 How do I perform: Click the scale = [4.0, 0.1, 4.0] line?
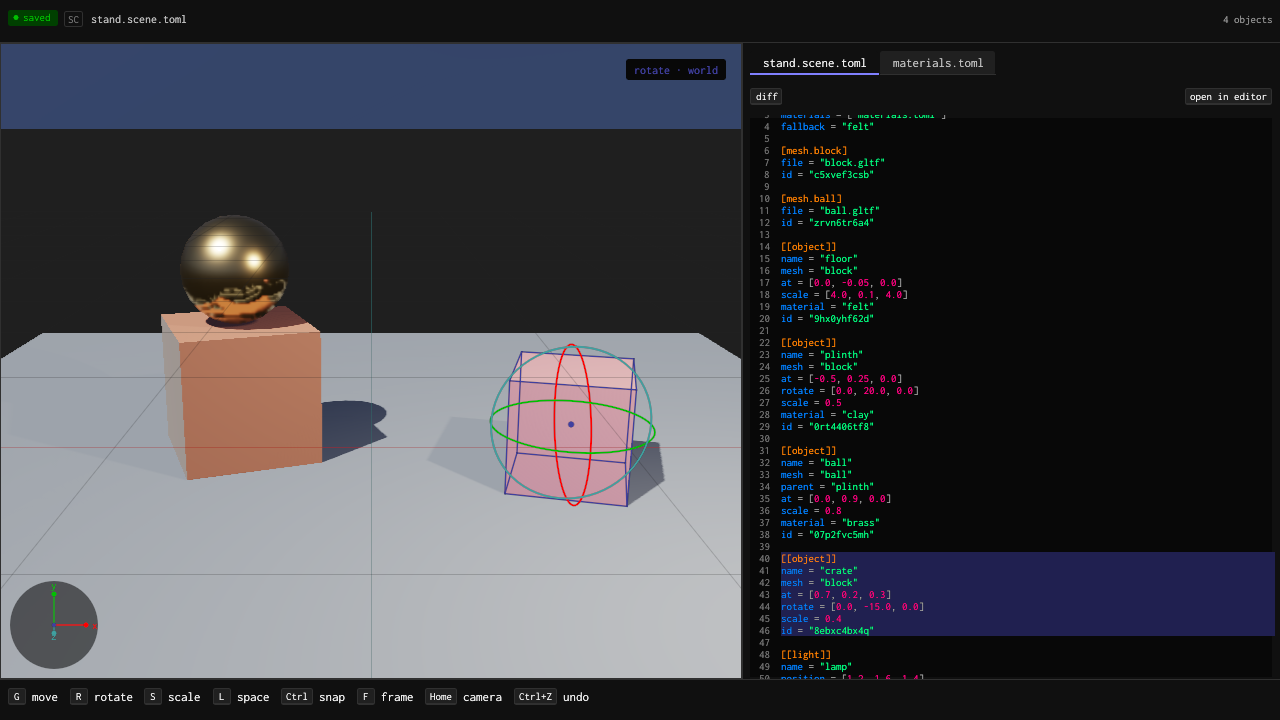coord(845,295)
